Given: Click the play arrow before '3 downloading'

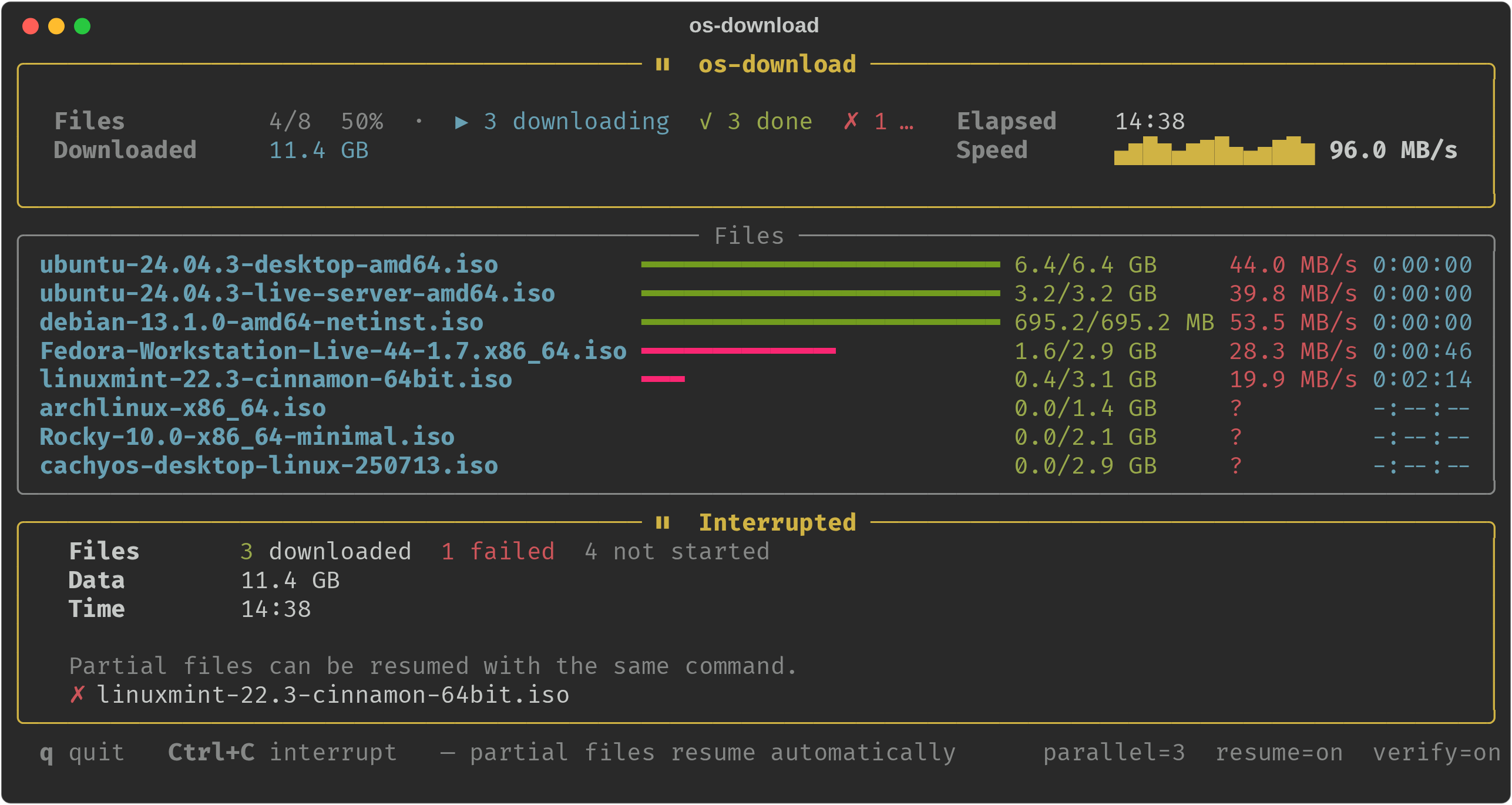Looking at the screenshot, I should (462, 122).
